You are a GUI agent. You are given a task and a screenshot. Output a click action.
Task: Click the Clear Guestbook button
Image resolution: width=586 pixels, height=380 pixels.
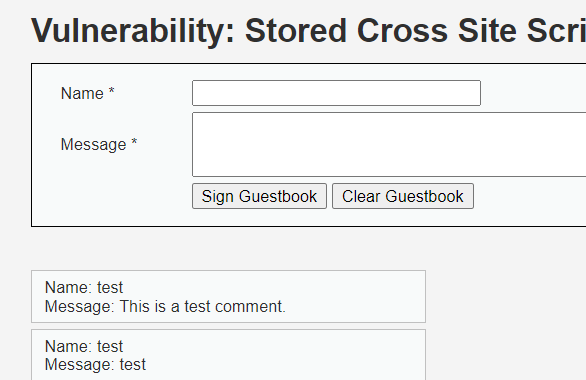point(403,196)
